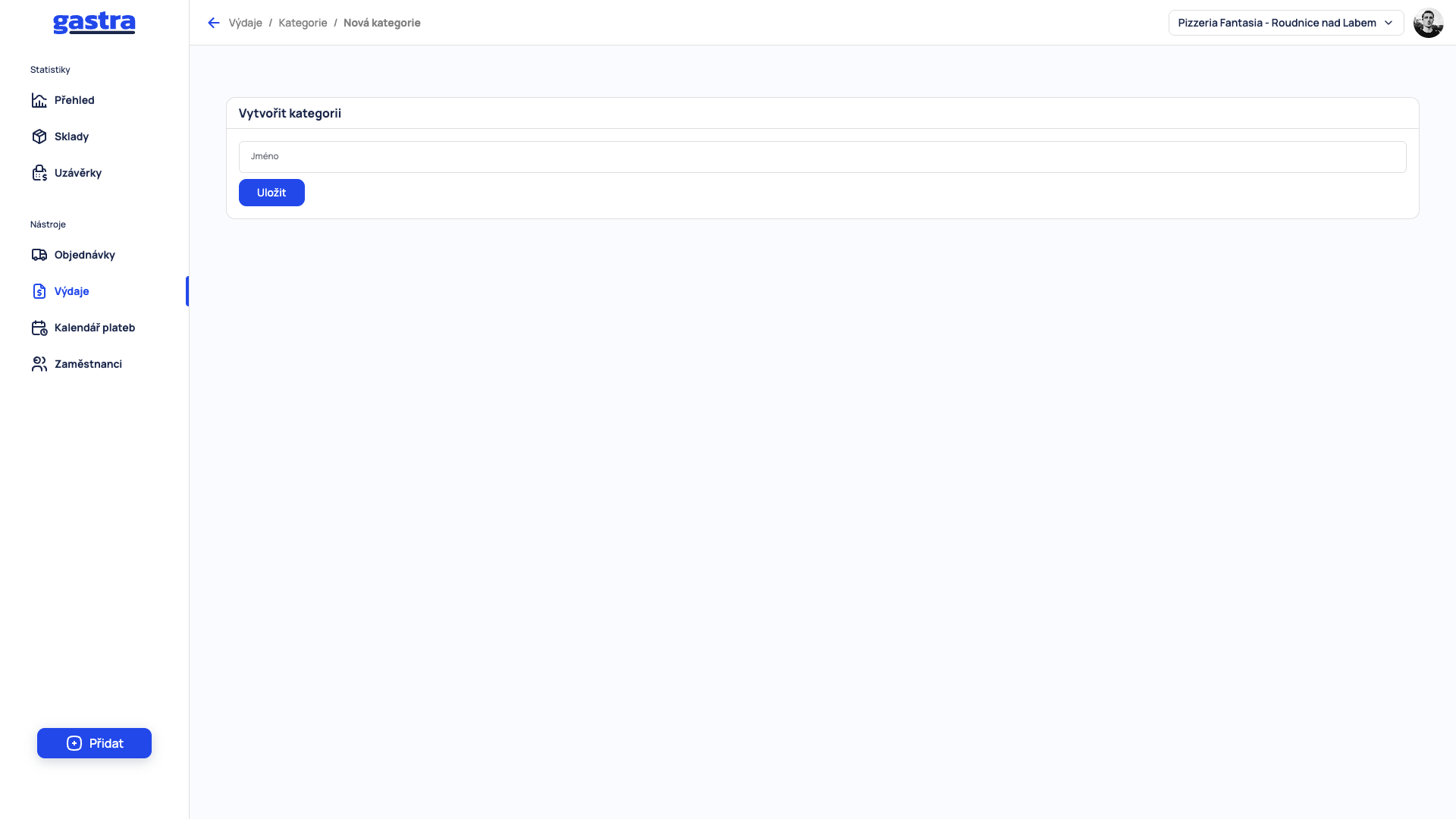
Task: Click the Uzávěrky register icon
Action: coord(39,173)
